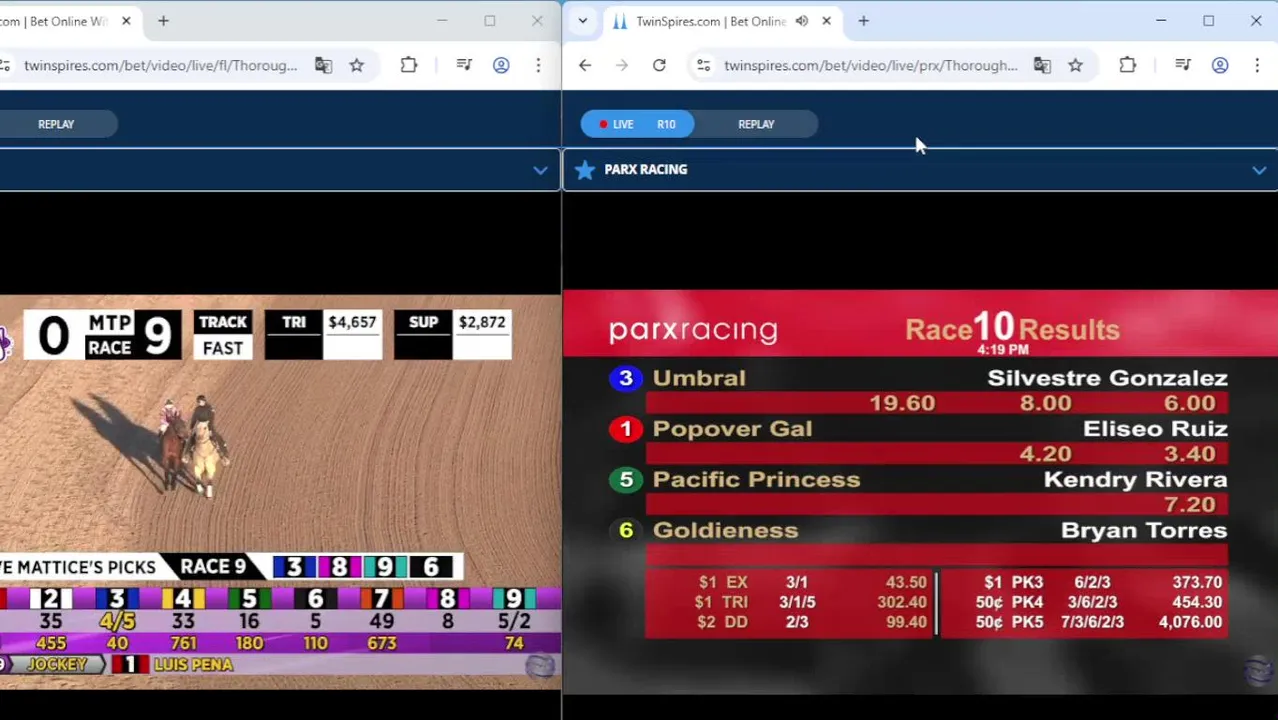This screenshot has height=720, width=1278.
Task: Mute the right TwinSpires tab audio
Action: click(802, 21)
